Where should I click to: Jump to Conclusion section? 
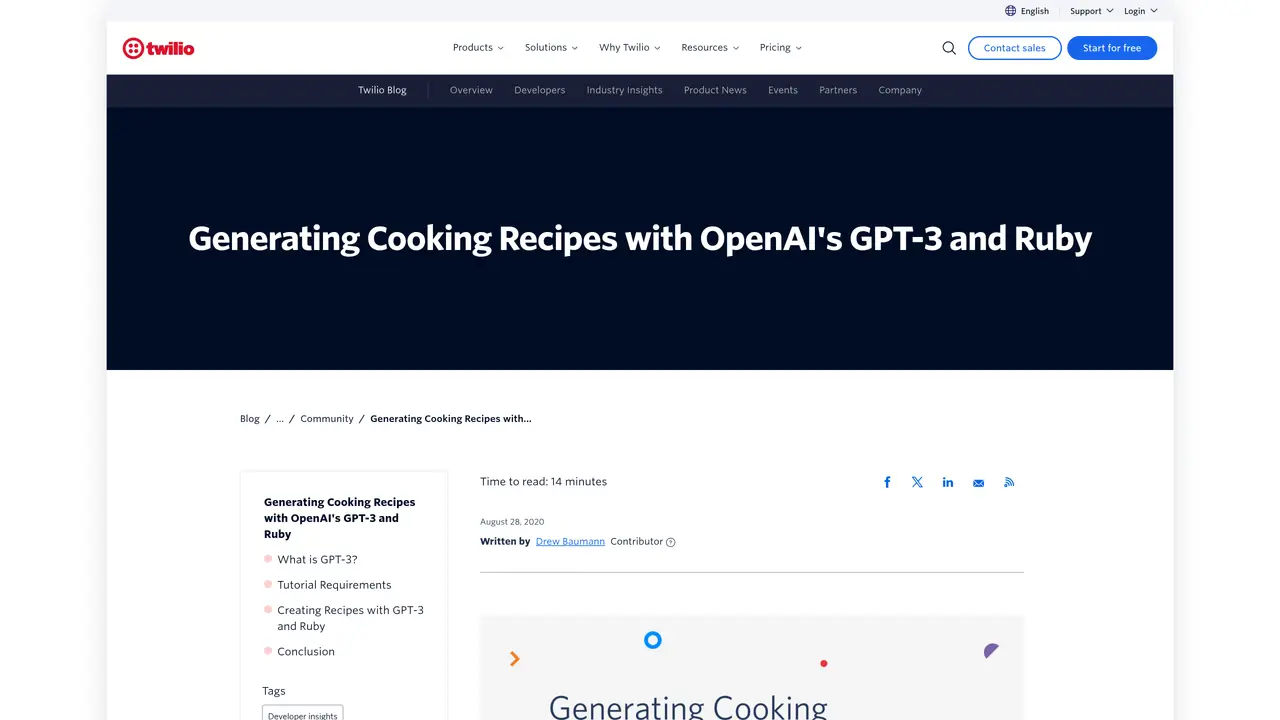click(x=306, y=652)
